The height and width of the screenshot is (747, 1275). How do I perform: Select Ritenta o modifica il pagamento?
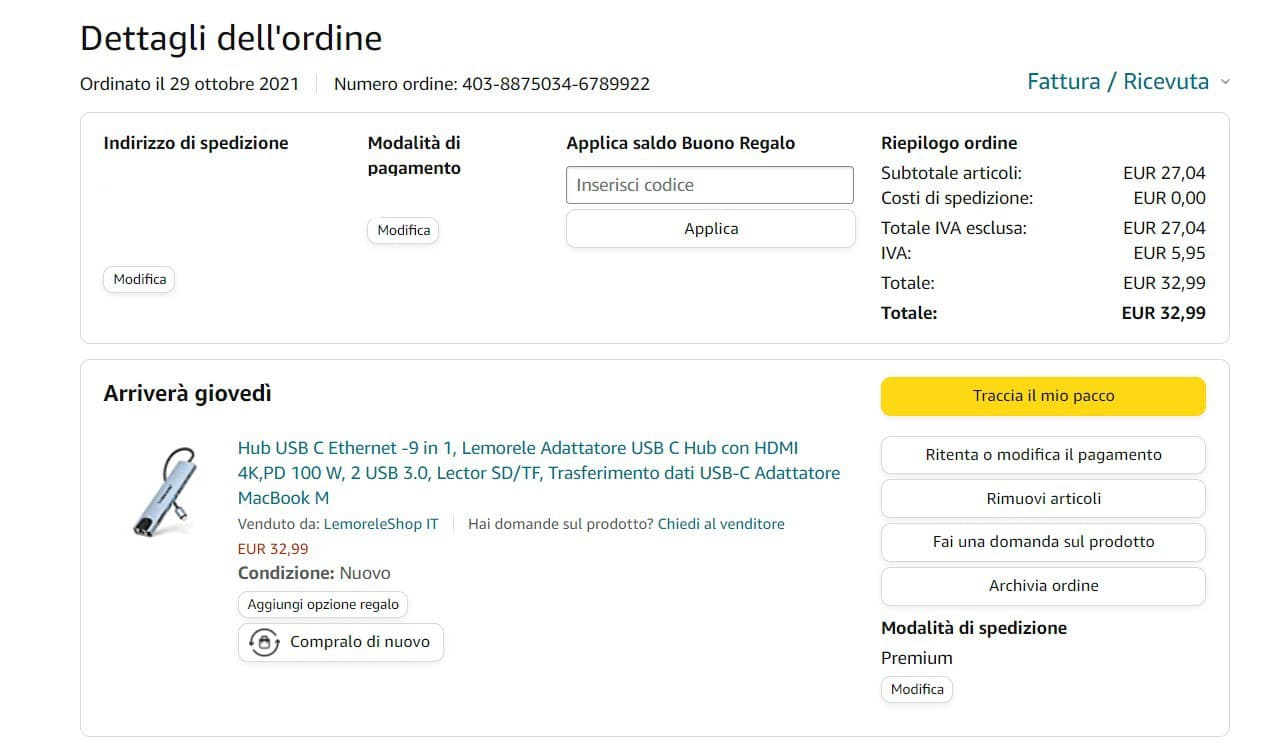click(x=1043, y=455)
